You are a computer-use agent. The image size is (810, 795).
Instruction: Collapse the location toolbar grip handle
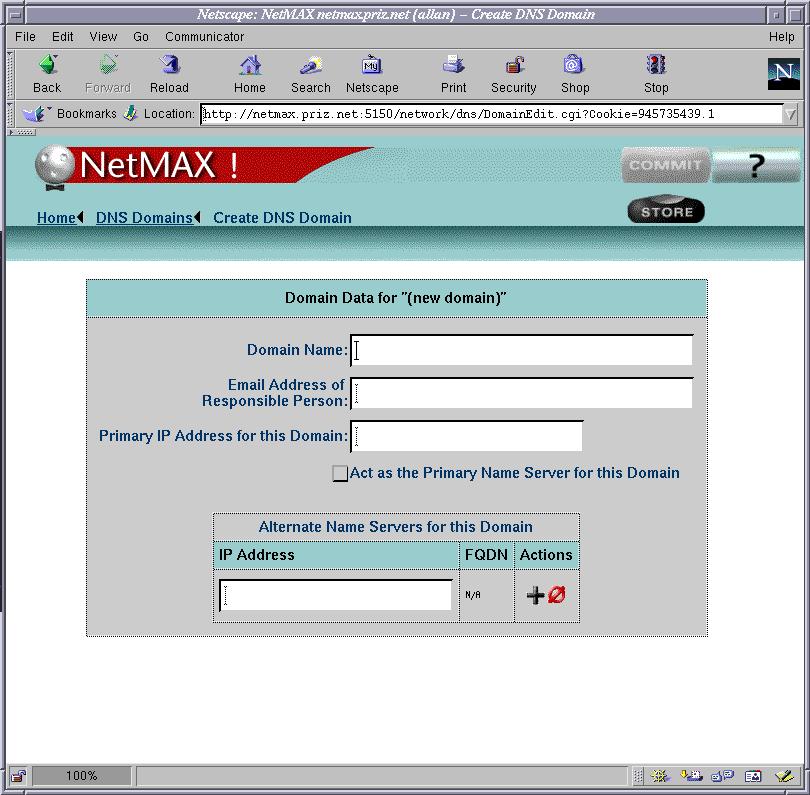(x=12, y=114)
